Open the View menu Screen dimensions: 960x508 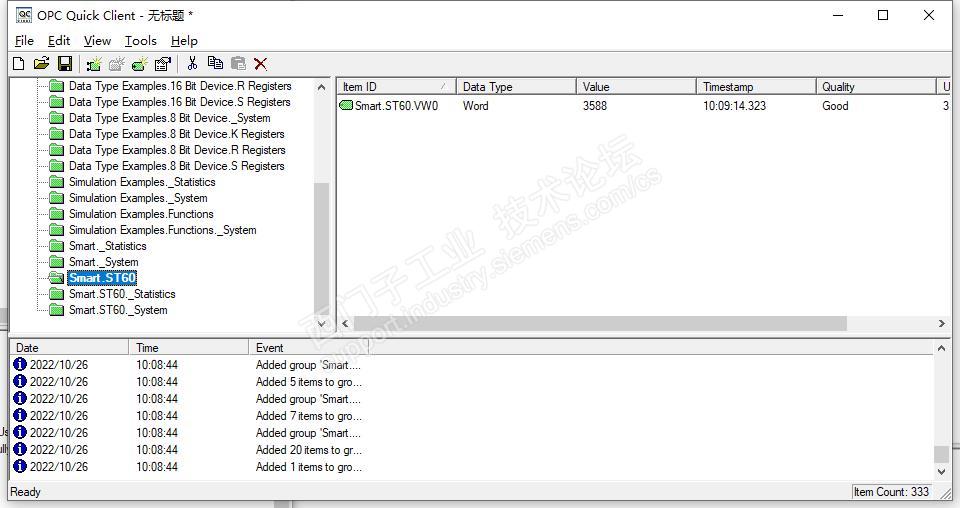97,41
